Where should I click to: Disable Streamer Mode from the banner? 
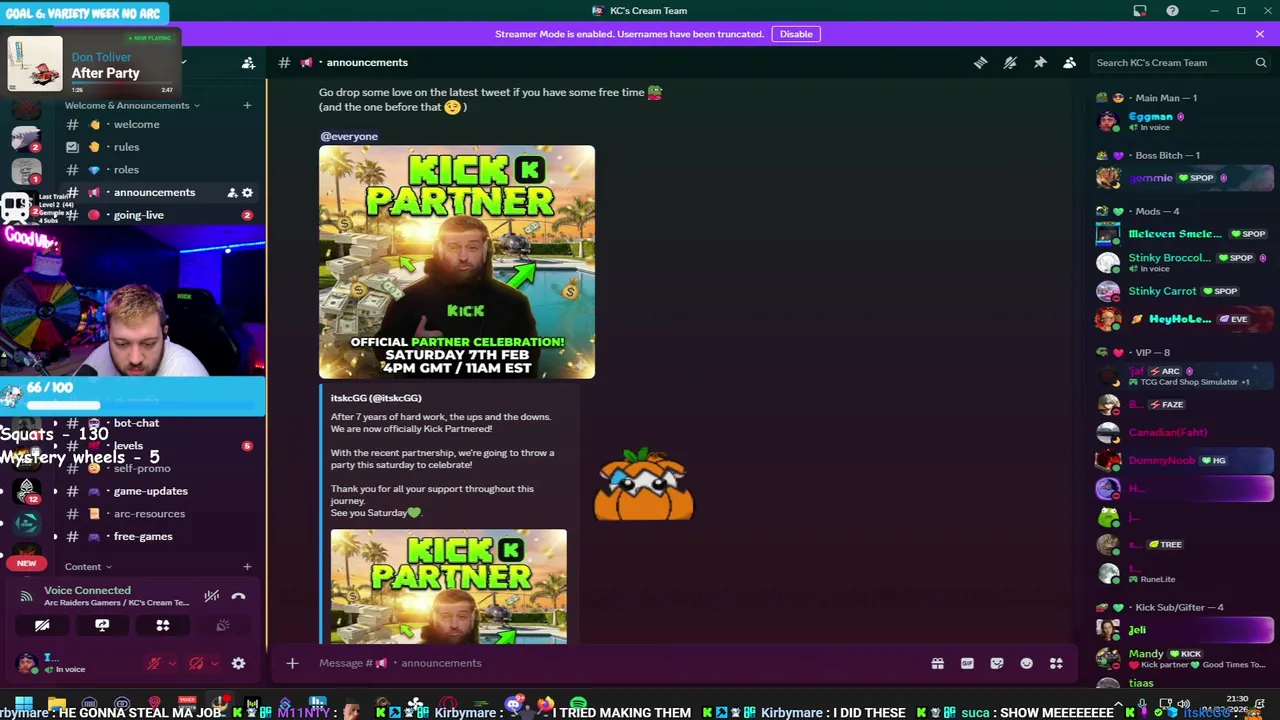[x=796, y=34]
